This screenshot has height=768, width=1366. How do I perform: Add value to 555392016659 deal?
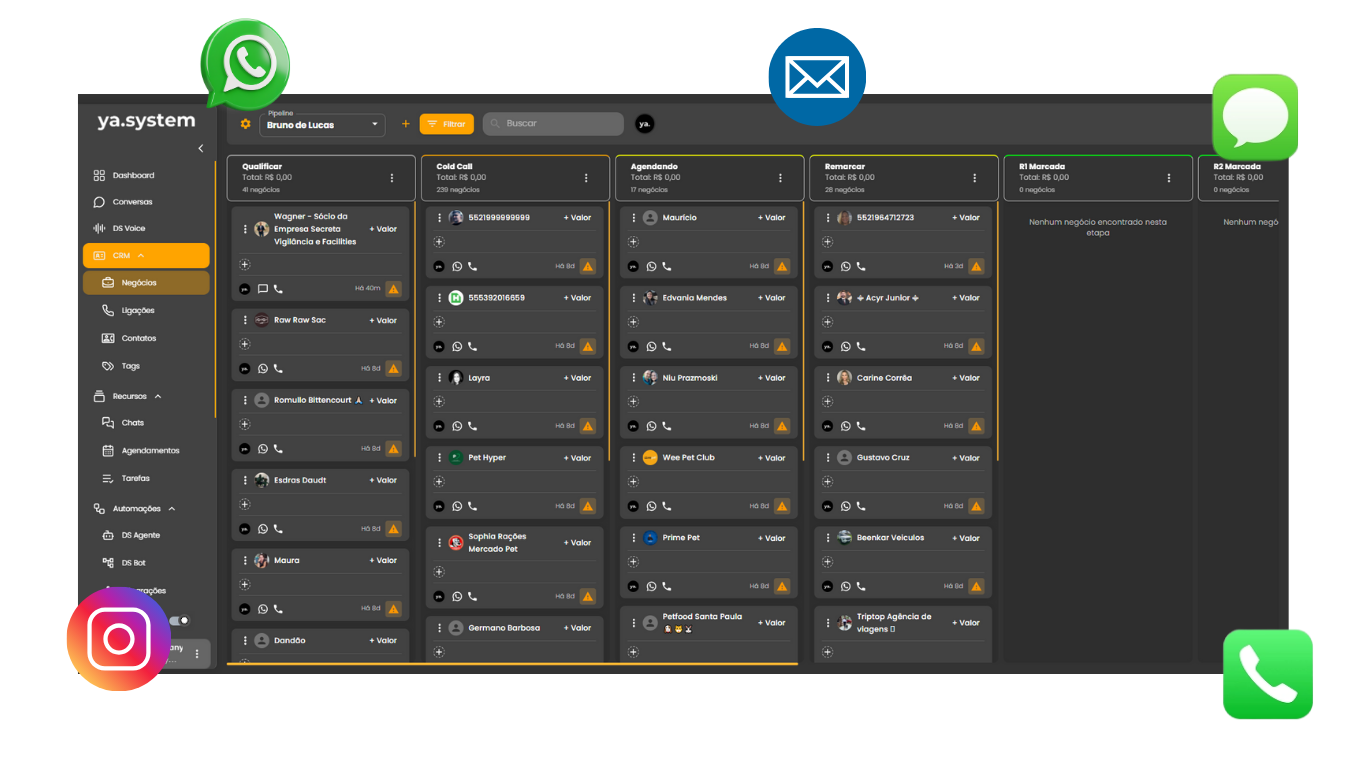pos(577,298)
